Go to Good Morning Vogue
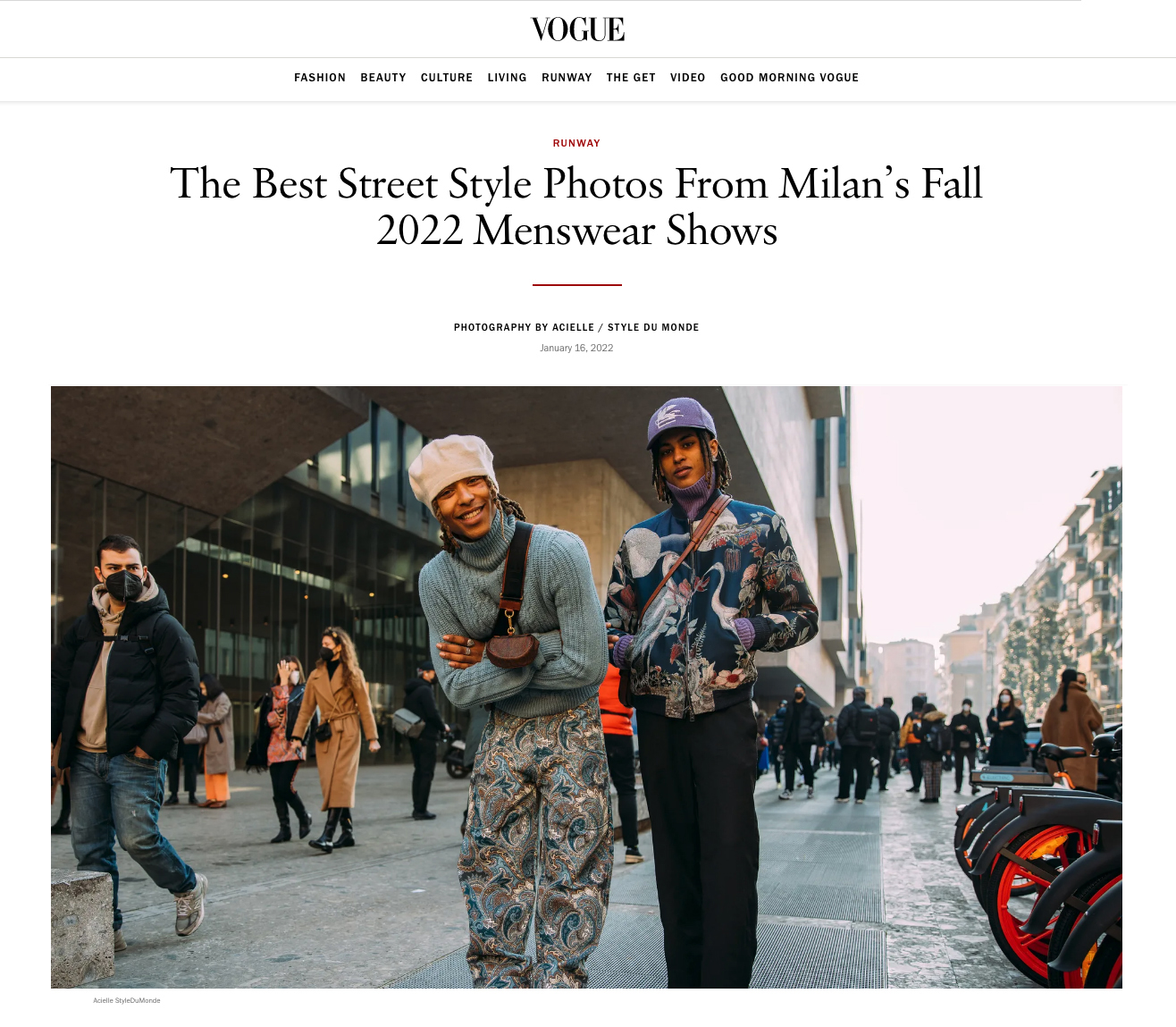The width and height of the screenshot is (1176, 1027). point(789,78)
